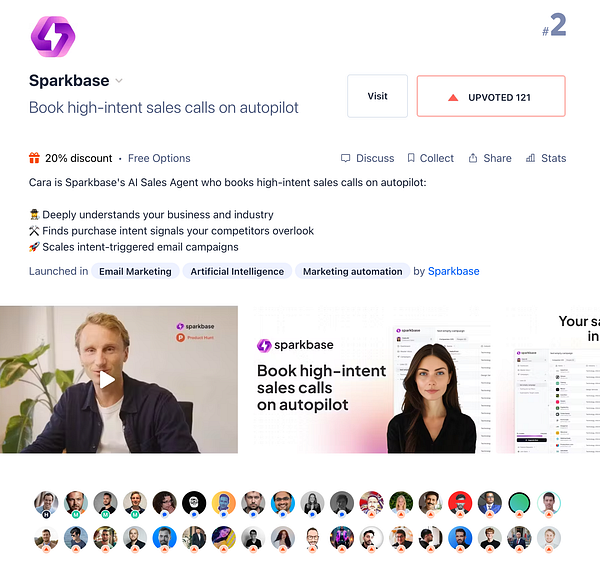Image resolution: width=600 pixels, height=567 pixels.
Task: Play the Sparkbase intro video
Action: (107, 380)
